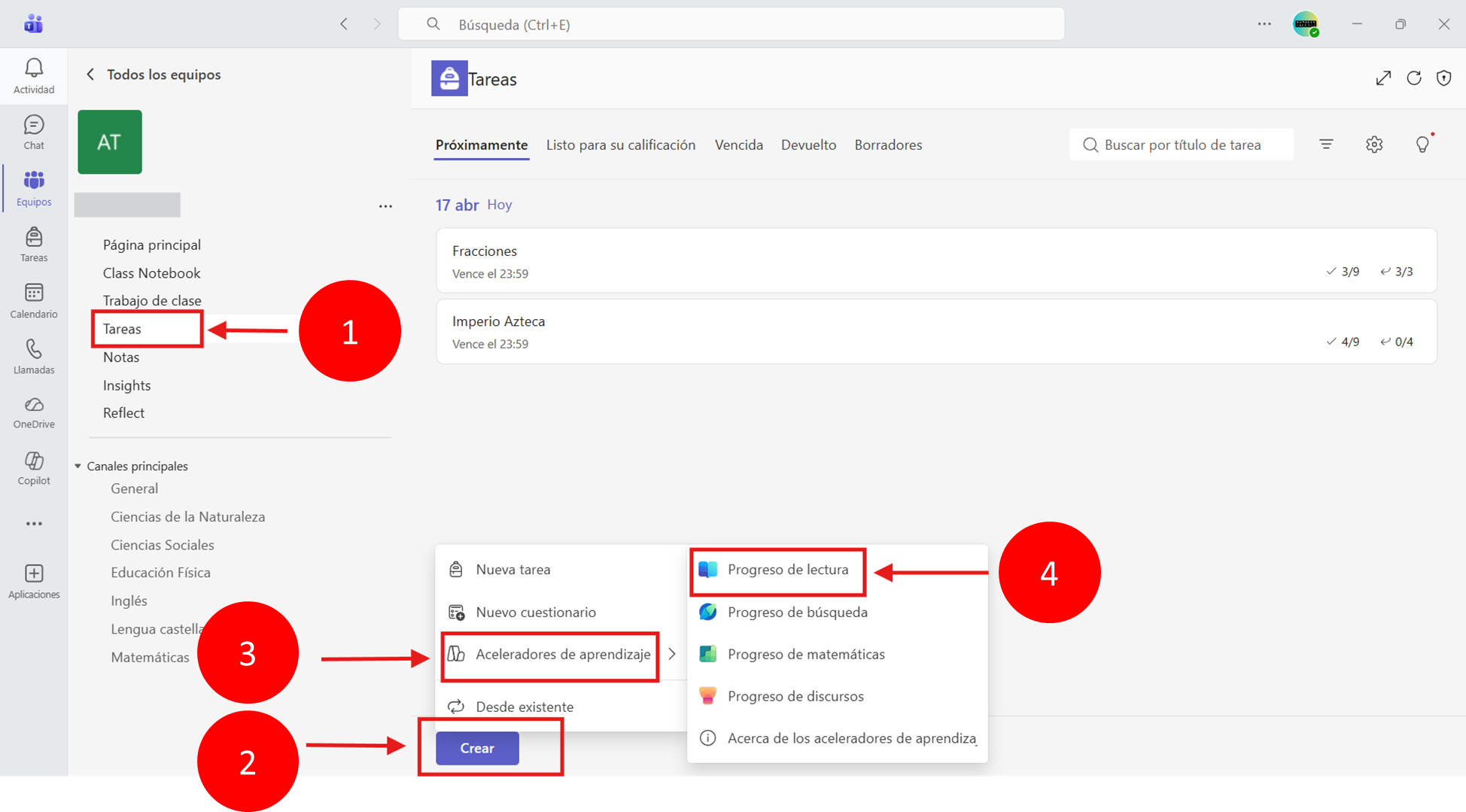Viewport: 1466px width, 812px height.
Task: Go back with the navigation arrow
Action: coord(344,24)
